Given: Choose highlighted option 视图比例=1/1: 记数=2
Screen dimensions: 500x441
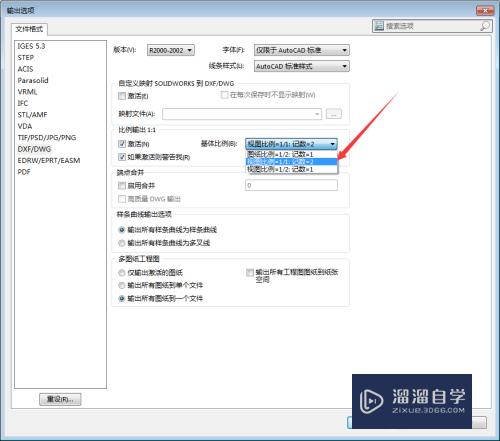Looking at the screenshot, I should click(x=292, y=162).
